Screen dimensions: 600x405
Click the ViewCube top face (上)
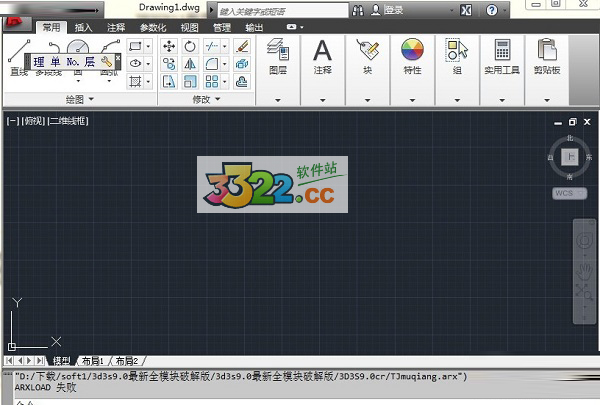569,156
